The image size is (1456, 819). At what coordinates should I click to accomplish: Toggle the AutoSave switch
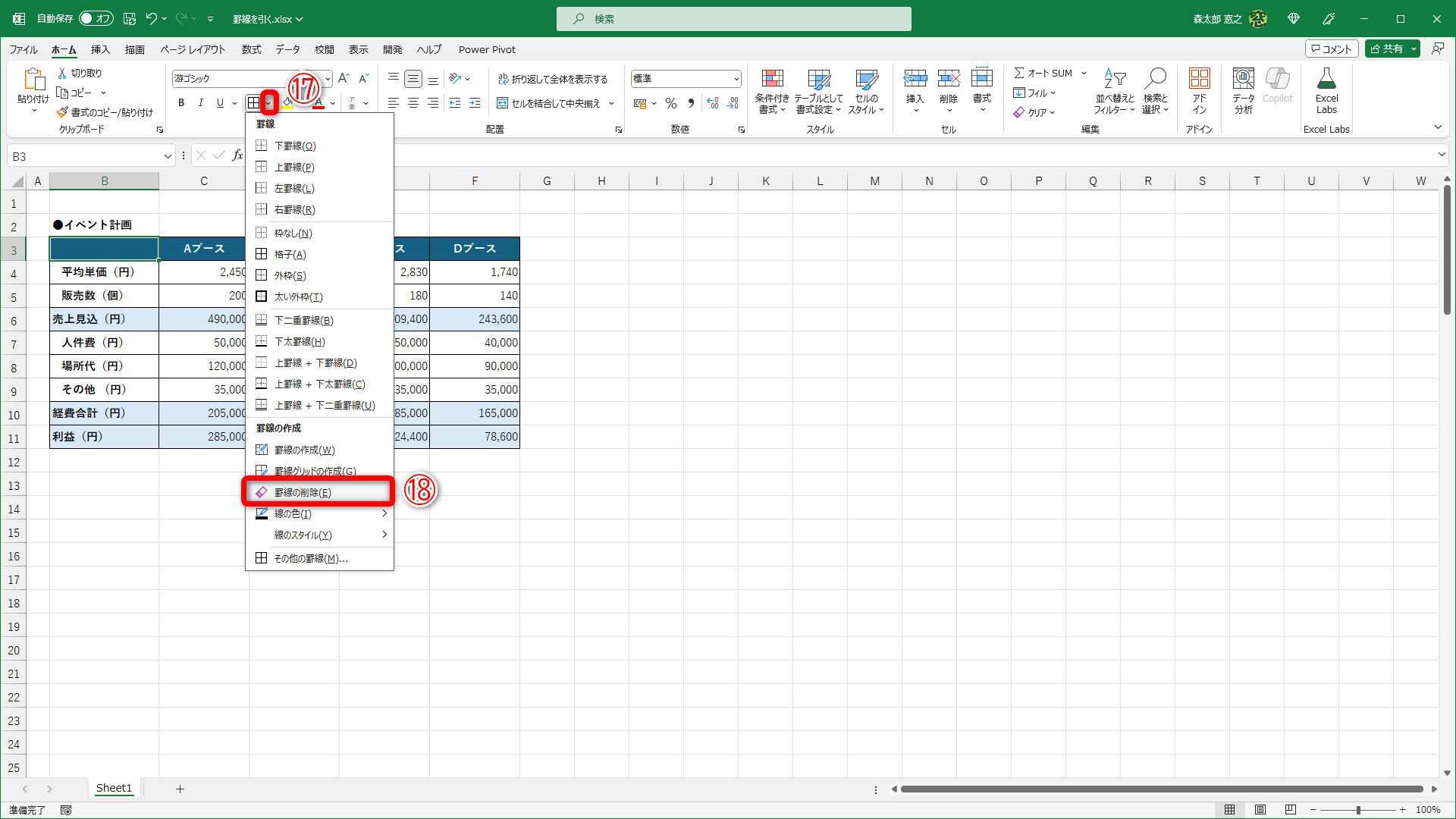click(96, 18)
